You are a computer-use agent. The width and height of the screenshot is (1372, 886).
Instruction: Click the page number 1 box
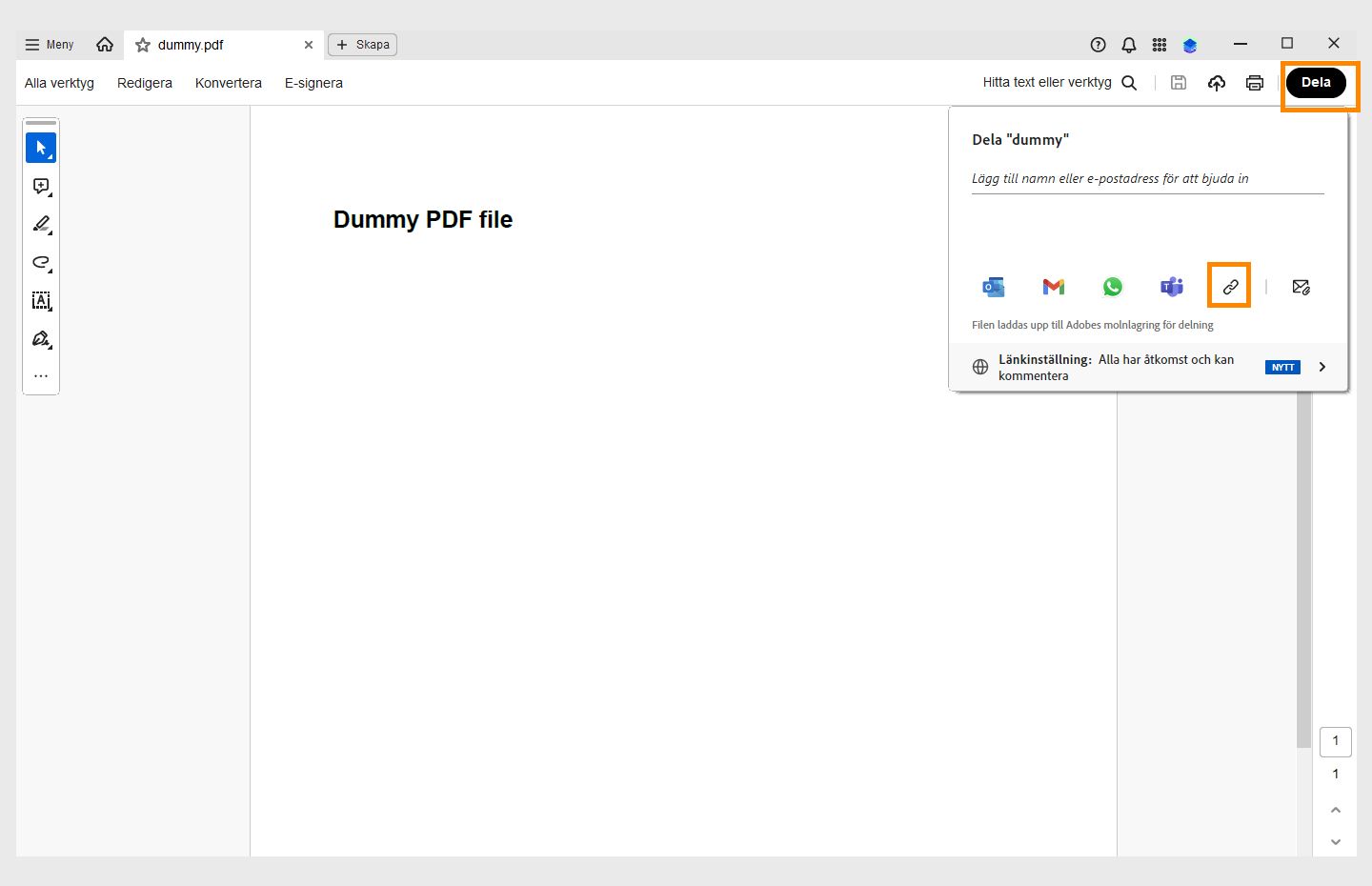[1336, 741]
